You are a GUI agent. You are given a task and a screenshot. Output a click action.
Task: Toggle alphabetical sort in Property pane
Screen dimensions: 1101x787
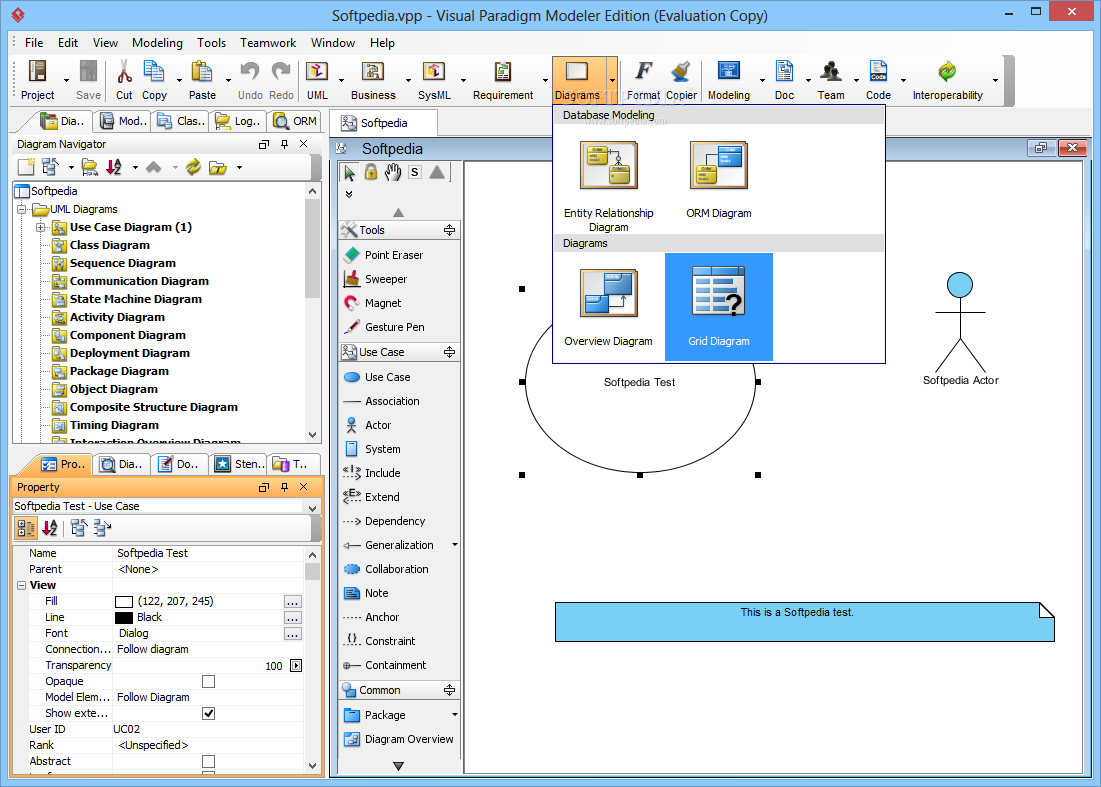click(x=50, y=529)
